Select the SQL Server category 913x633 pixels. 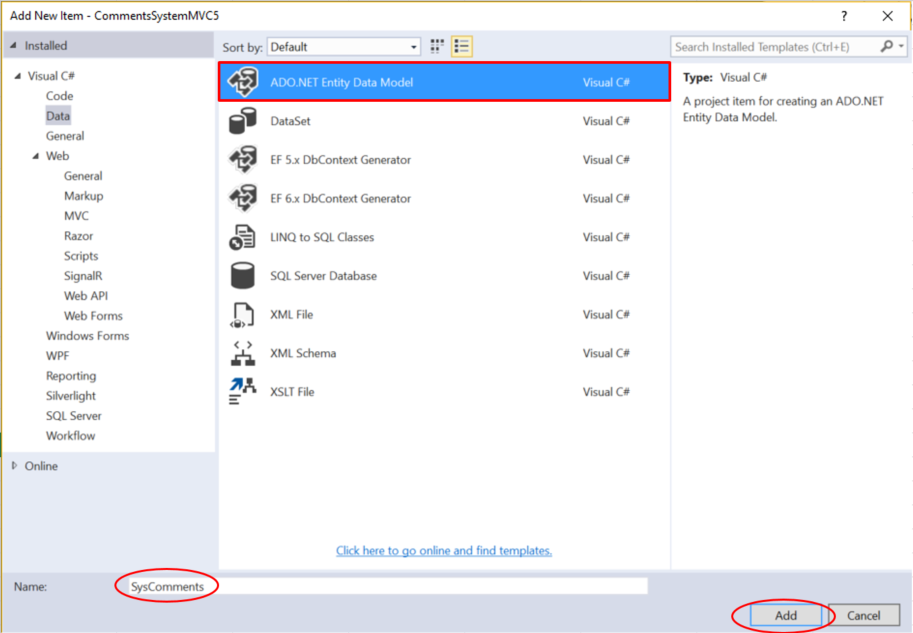tap(73, 416)
